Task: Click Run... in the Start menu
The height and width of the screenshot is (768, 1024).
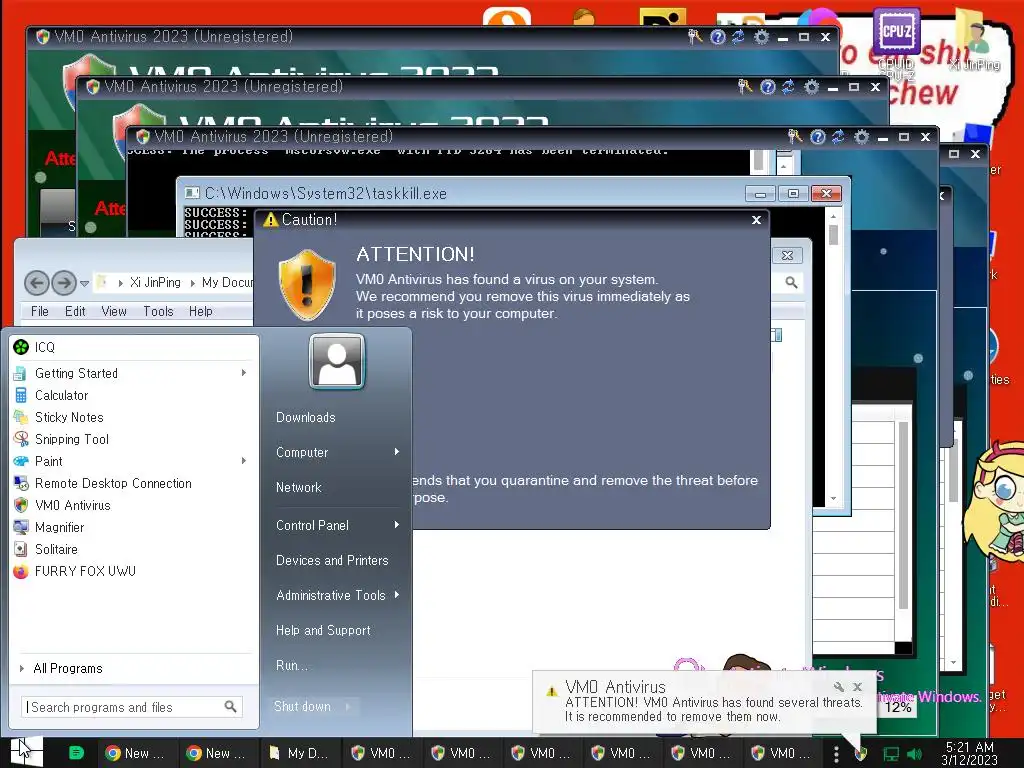Action: (292, 665)
